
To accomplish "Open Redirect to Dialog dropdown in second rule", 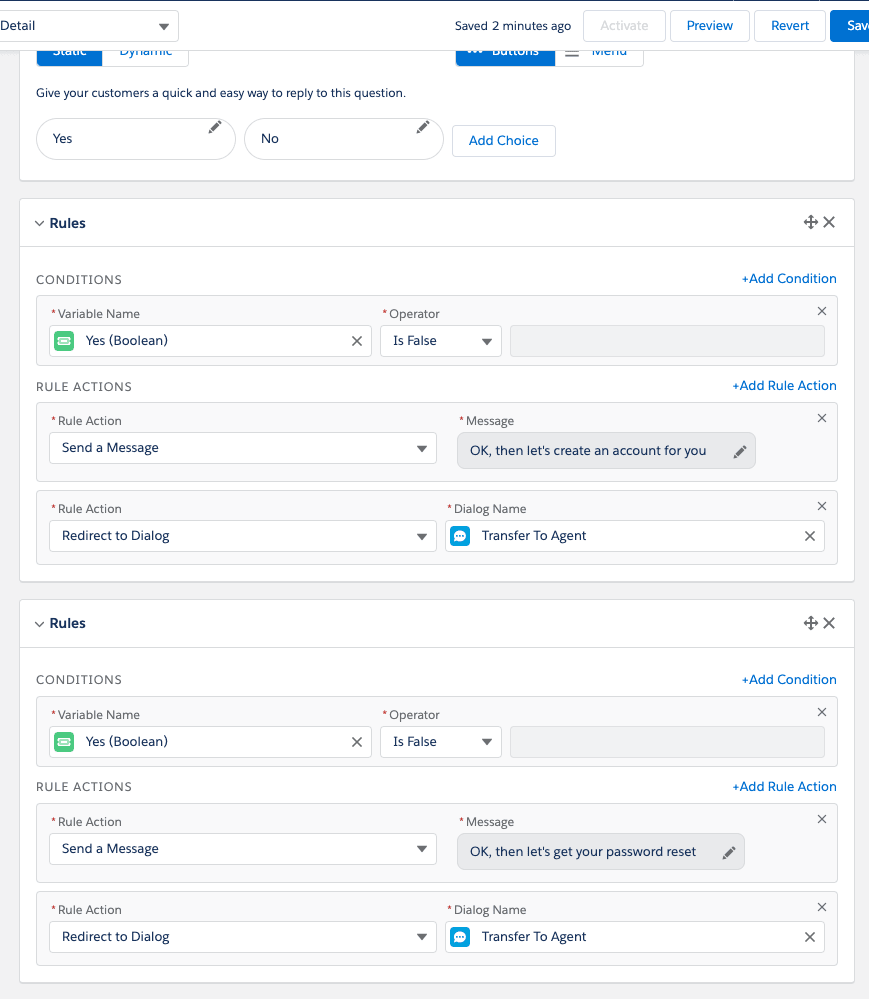I will [243, 937].
